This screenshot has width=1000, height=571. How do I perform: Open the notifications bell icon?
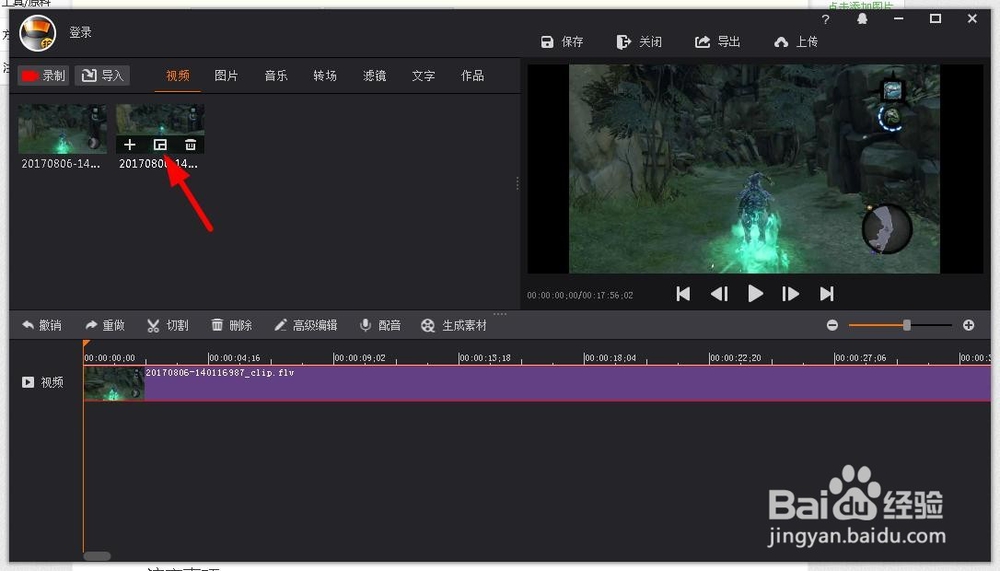pyautogui.click(x=862, y=19)
